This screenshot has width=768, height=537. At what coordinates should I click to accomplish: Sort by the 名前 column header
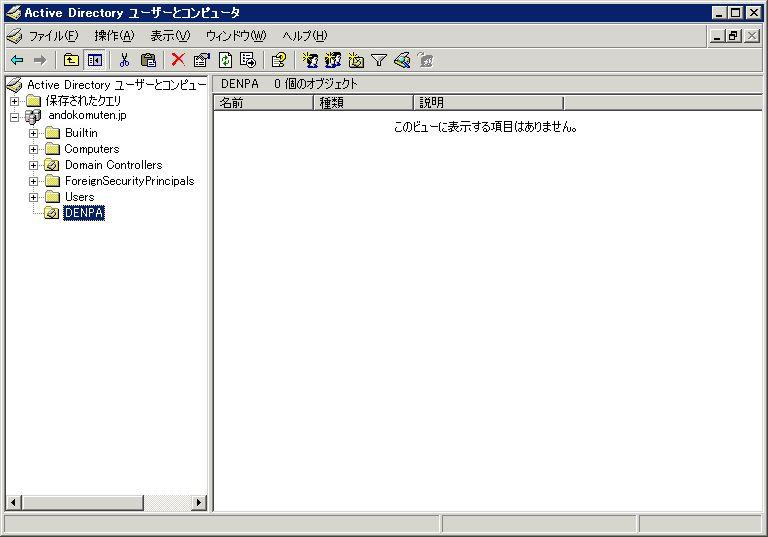coord(264,103)
